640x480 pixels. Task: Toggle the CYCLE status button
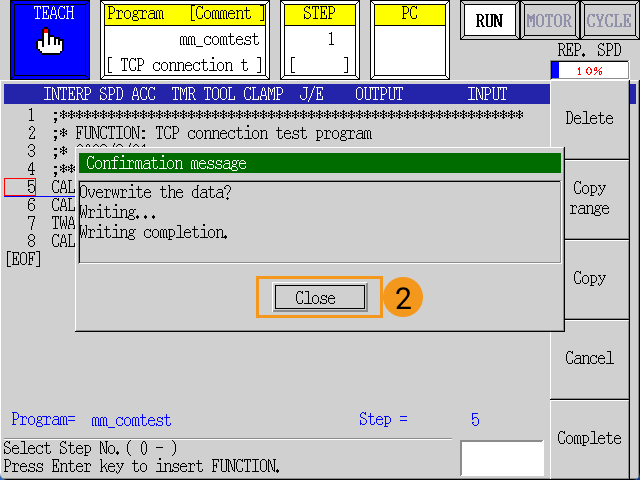click(x=609, y=20)
